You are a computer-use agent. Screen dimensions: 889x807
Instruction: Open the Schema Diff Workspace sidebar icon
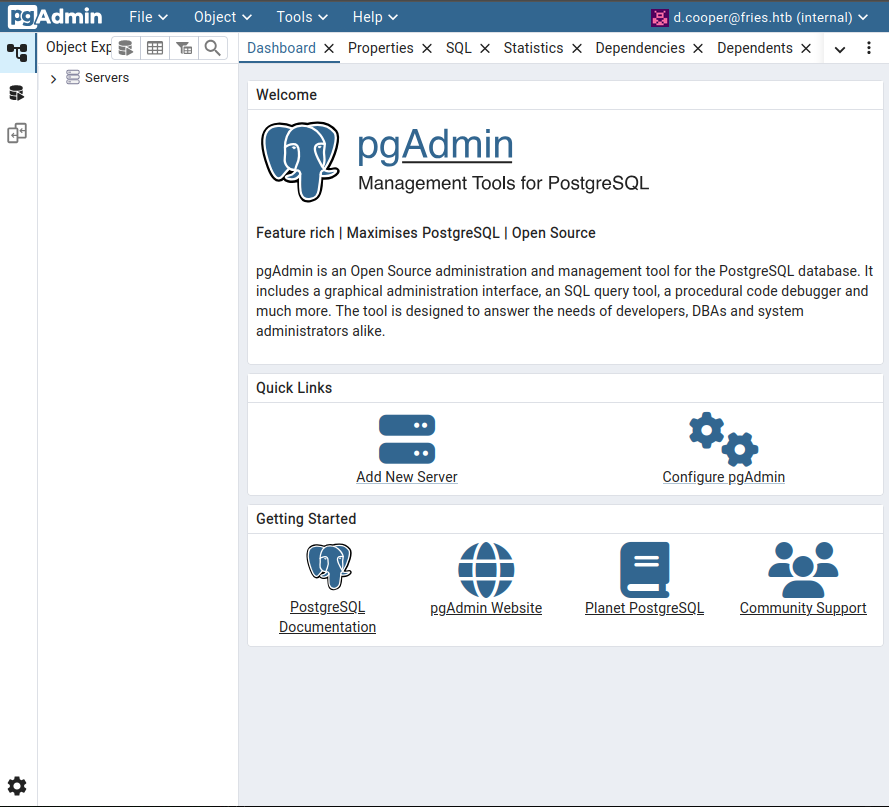click(17, 133)
